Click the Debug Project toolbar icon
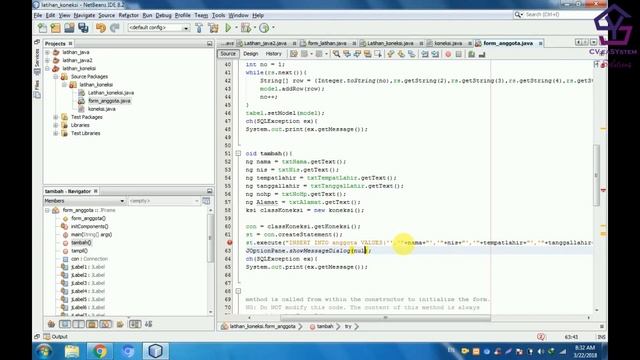This screenshot has height=360, width=640. 246,28
